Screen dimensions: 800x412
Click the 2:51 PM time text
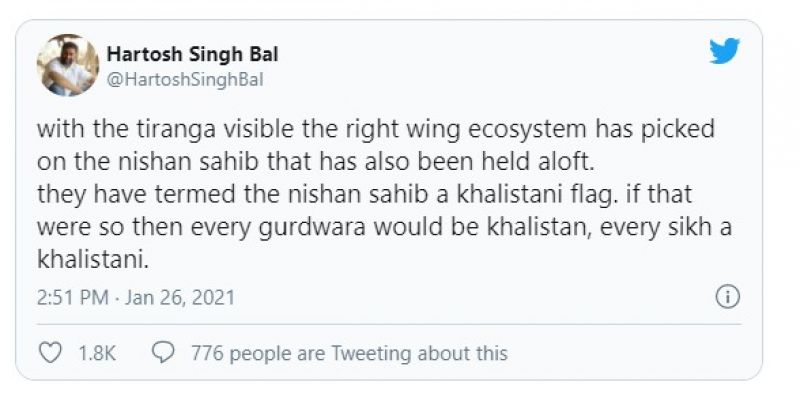[x=71, y=298]
